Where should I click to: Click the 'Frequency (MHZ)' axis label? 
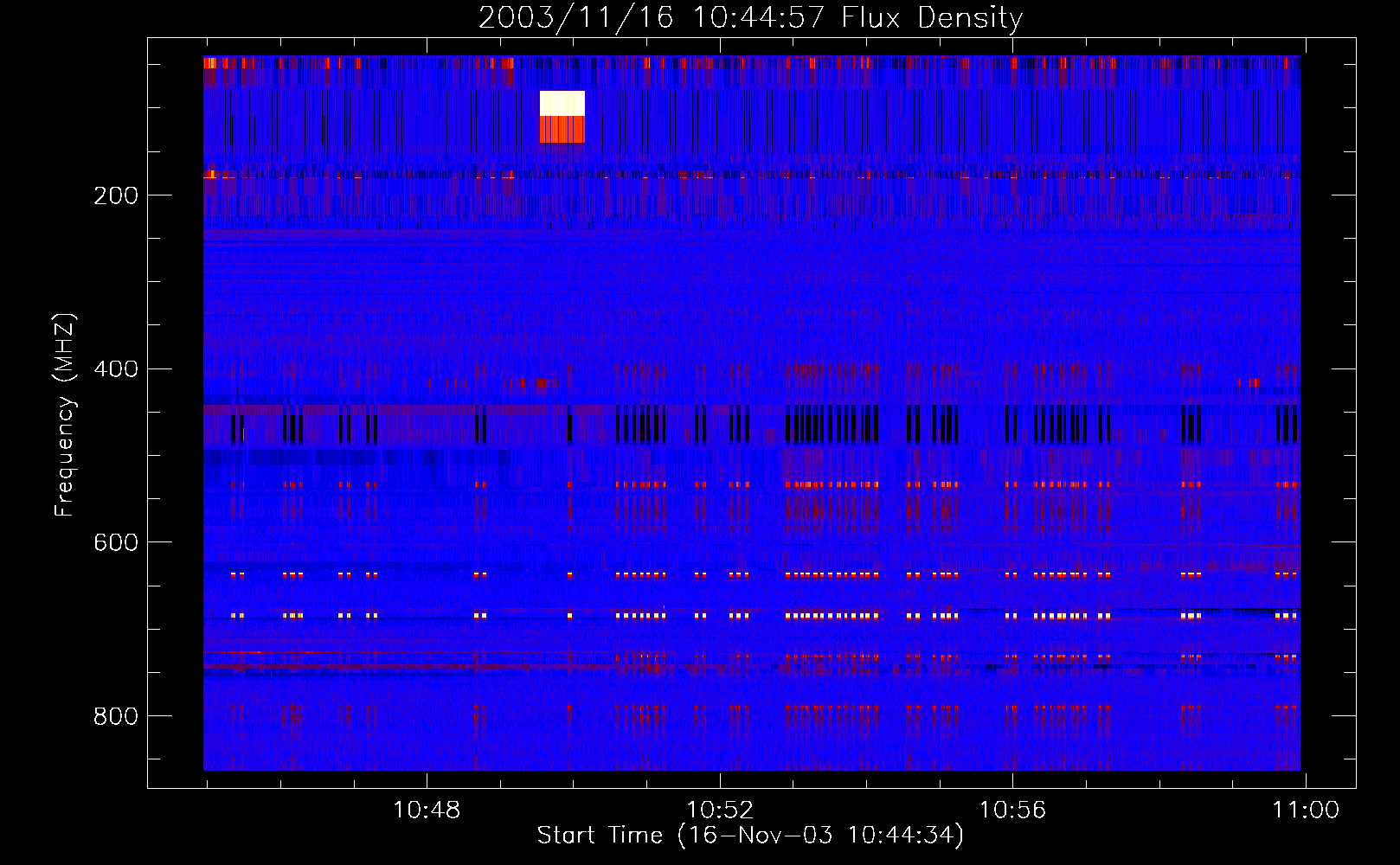pos(65,415)
